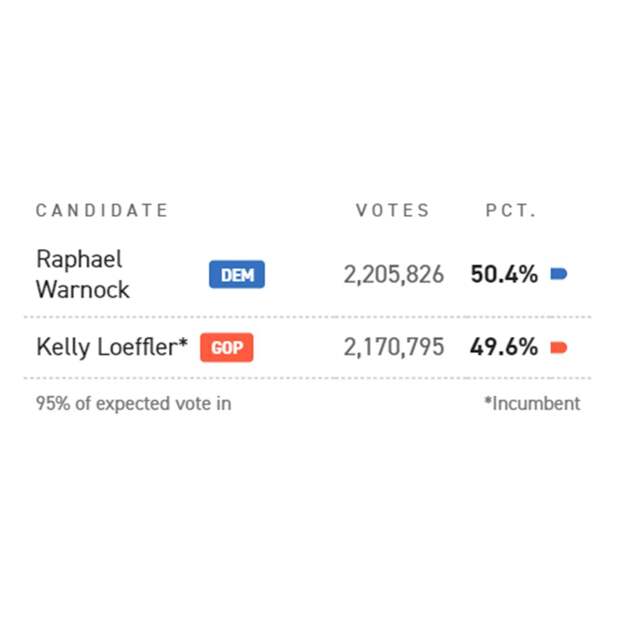
Task: Select the Kelly Loeffler candidate name
Action: (x=107, y=348)
